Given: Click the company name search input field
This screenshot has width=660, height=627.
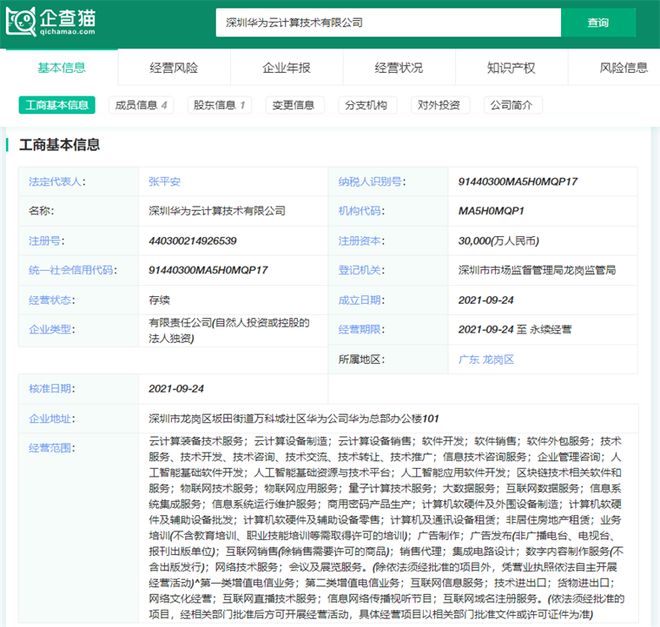Looking at the screenshot, I should click(x=388, y=23).
